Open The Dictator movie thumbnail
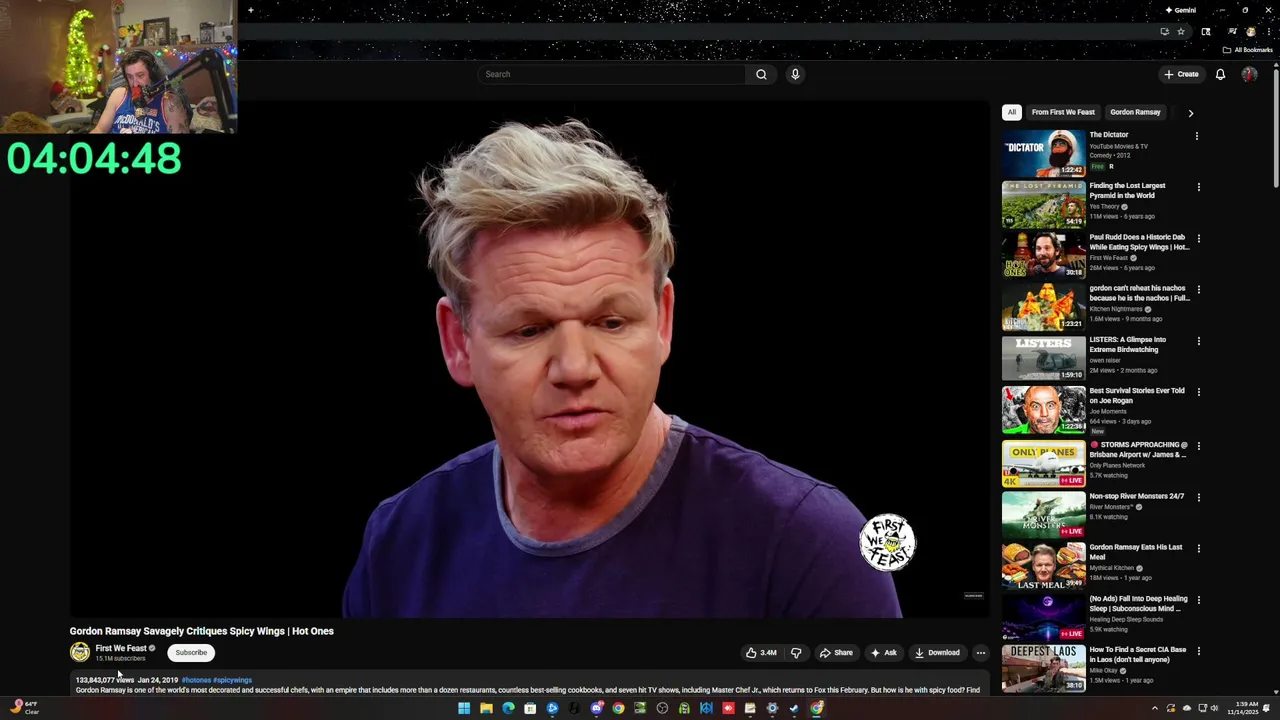1280x720 pixels. point(1043,153)
